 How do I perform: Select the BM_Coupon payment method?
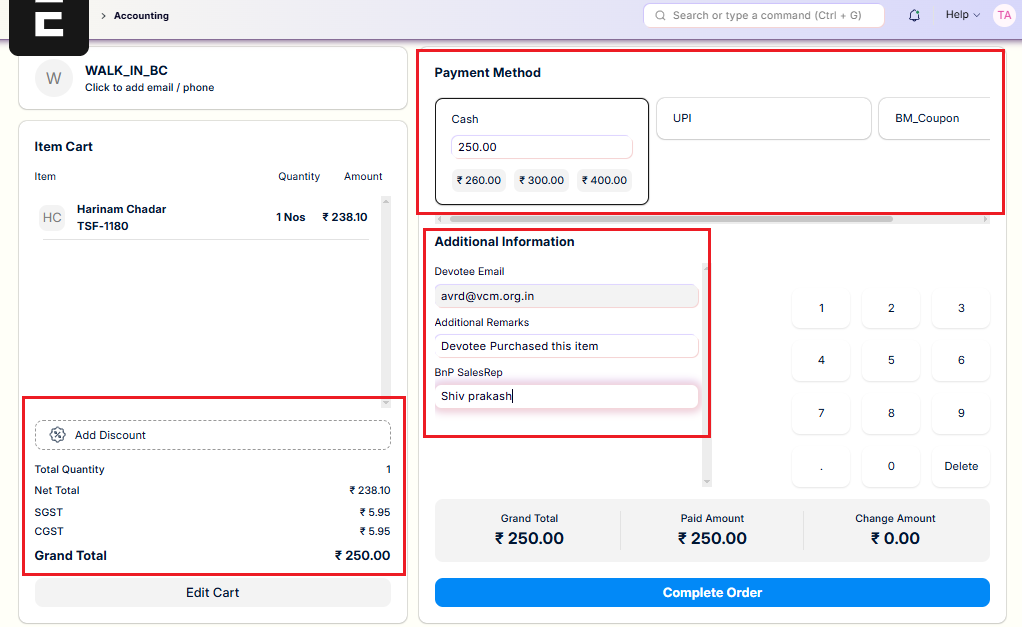coord(930,118)
